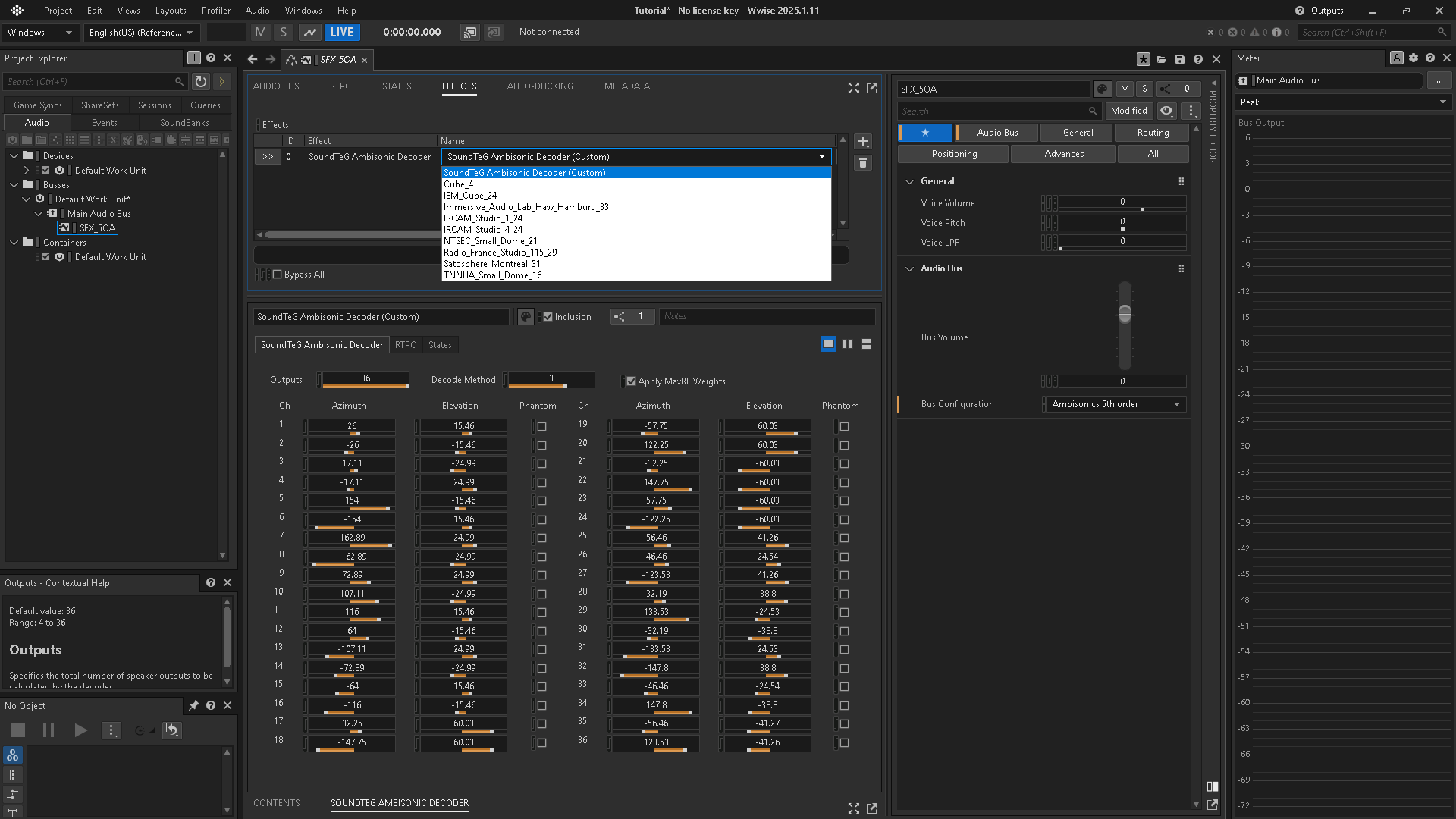Click the global Mute M button in toolbar
The width and height of the screenshot is (1456, 819).
coord(261,32)
